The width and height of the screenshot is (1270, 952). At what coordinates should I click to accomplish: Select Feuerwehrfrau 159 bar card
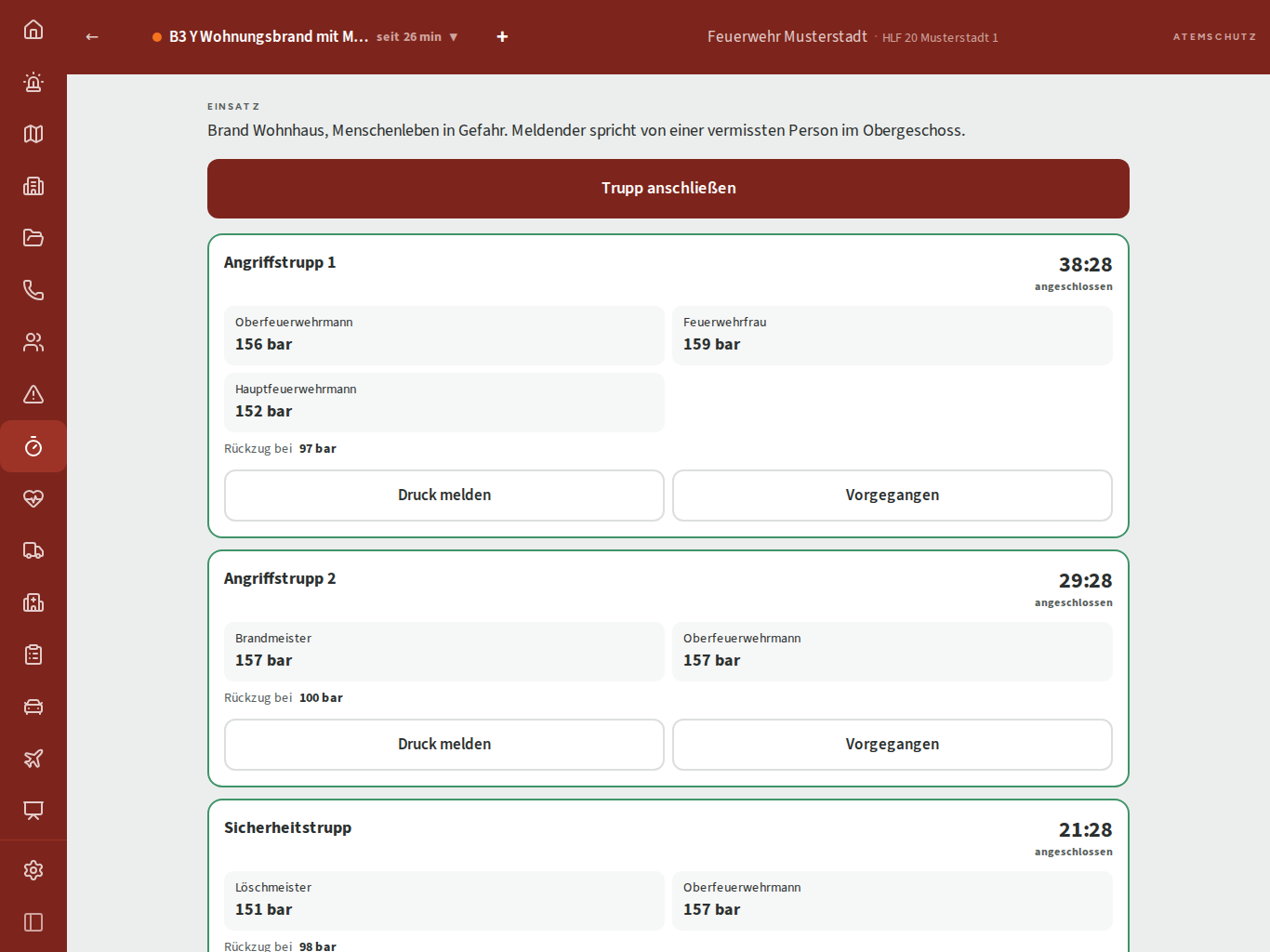893,336
